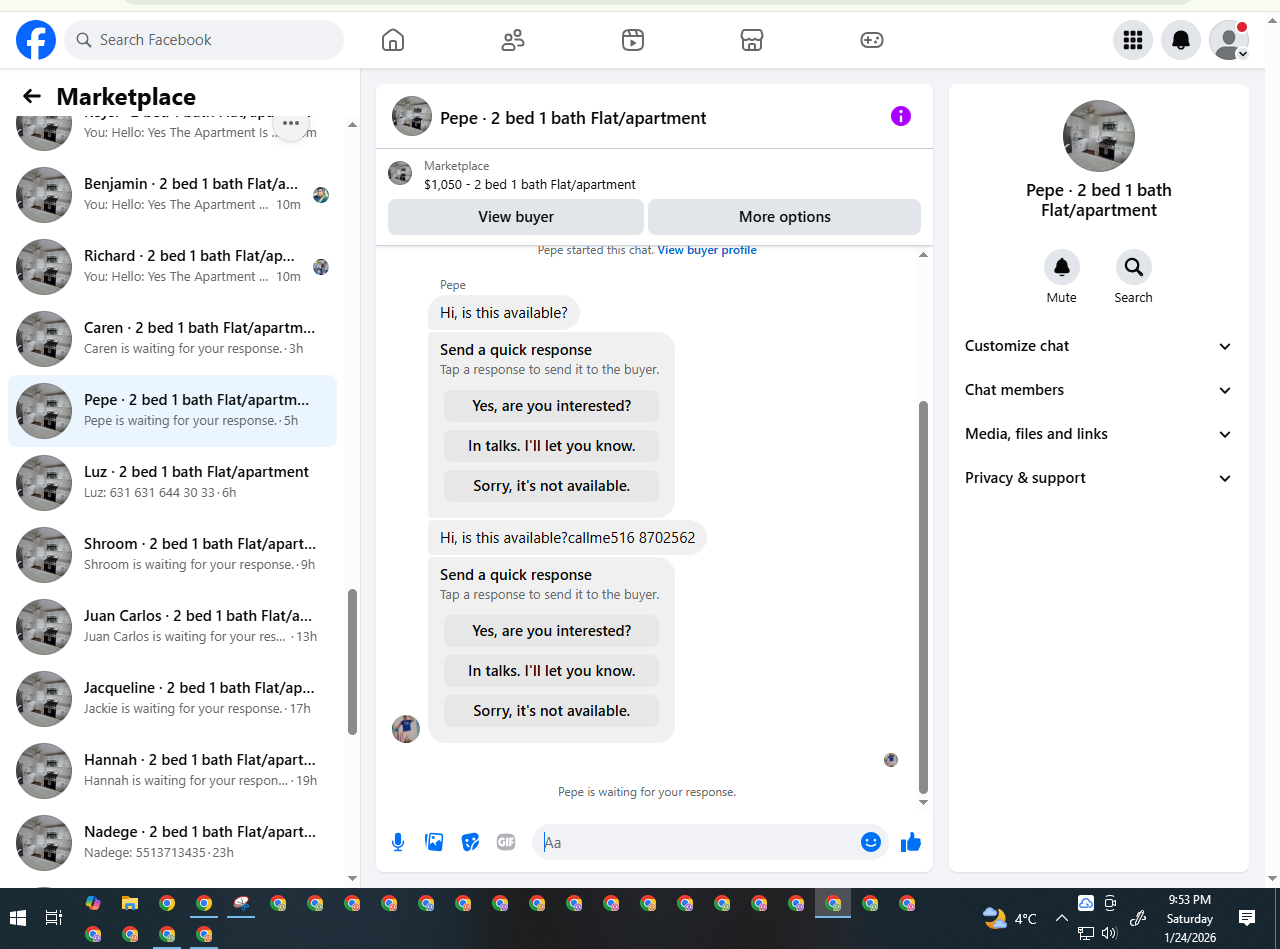Click the listing thumbnail in the right panel

(x=1099, y=136)
